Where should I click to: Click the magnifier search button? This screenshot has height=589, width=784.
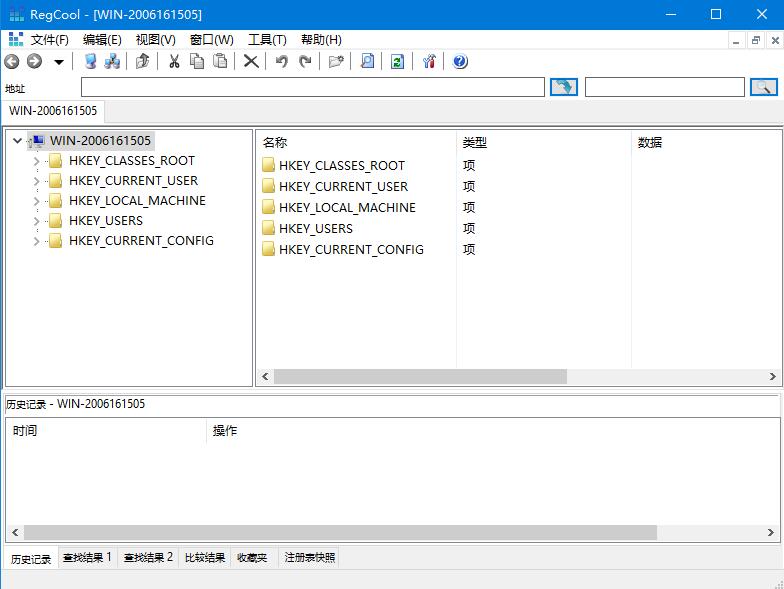point(764,87)
